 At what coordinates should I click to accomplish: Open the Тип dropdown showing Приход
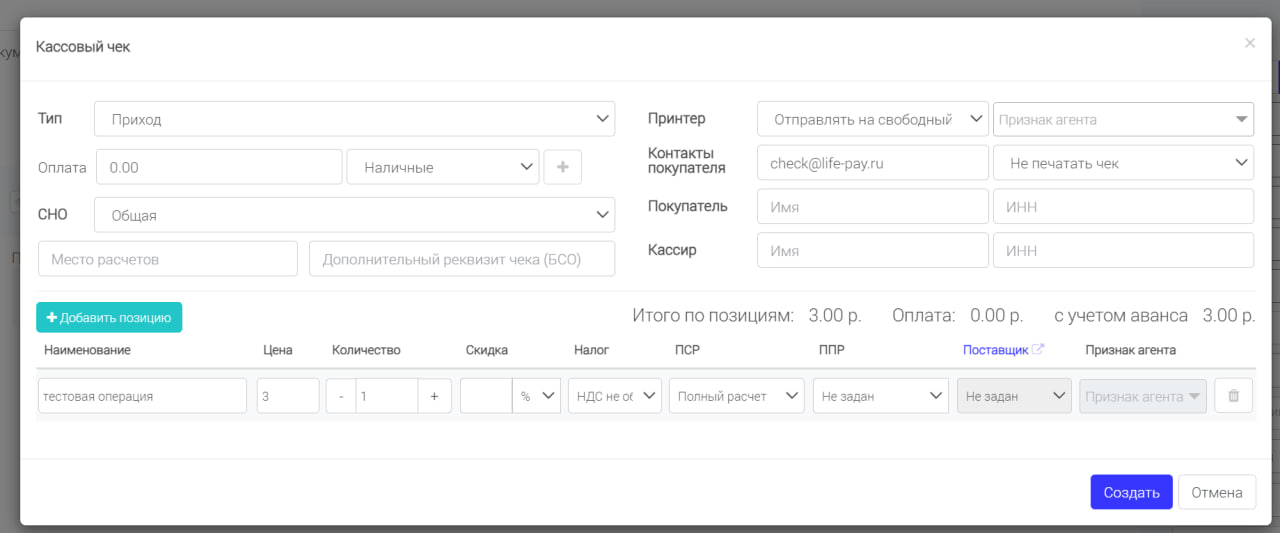click(355, 119)
